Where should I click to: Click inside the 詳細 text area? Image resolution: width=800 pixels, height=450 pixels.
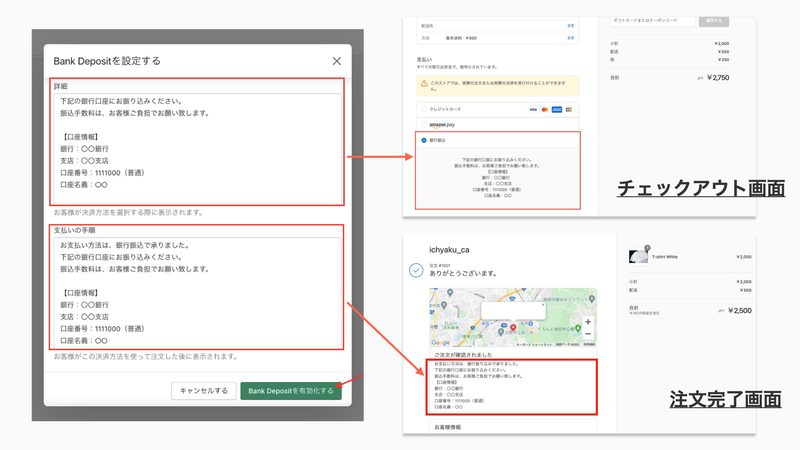(x=197, y=148)
